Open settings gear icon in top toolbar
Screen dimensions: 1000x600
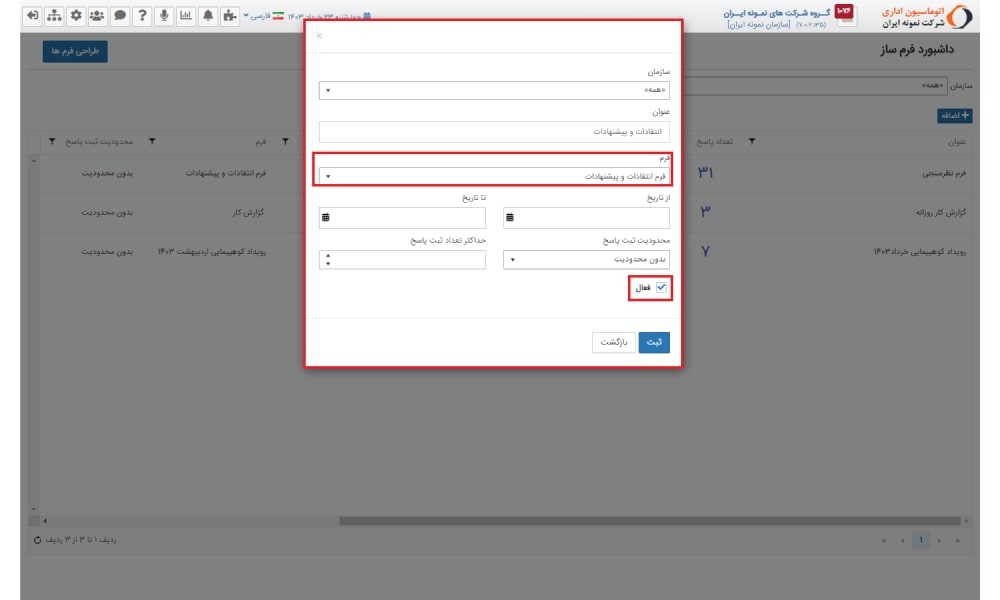point(76,16)
